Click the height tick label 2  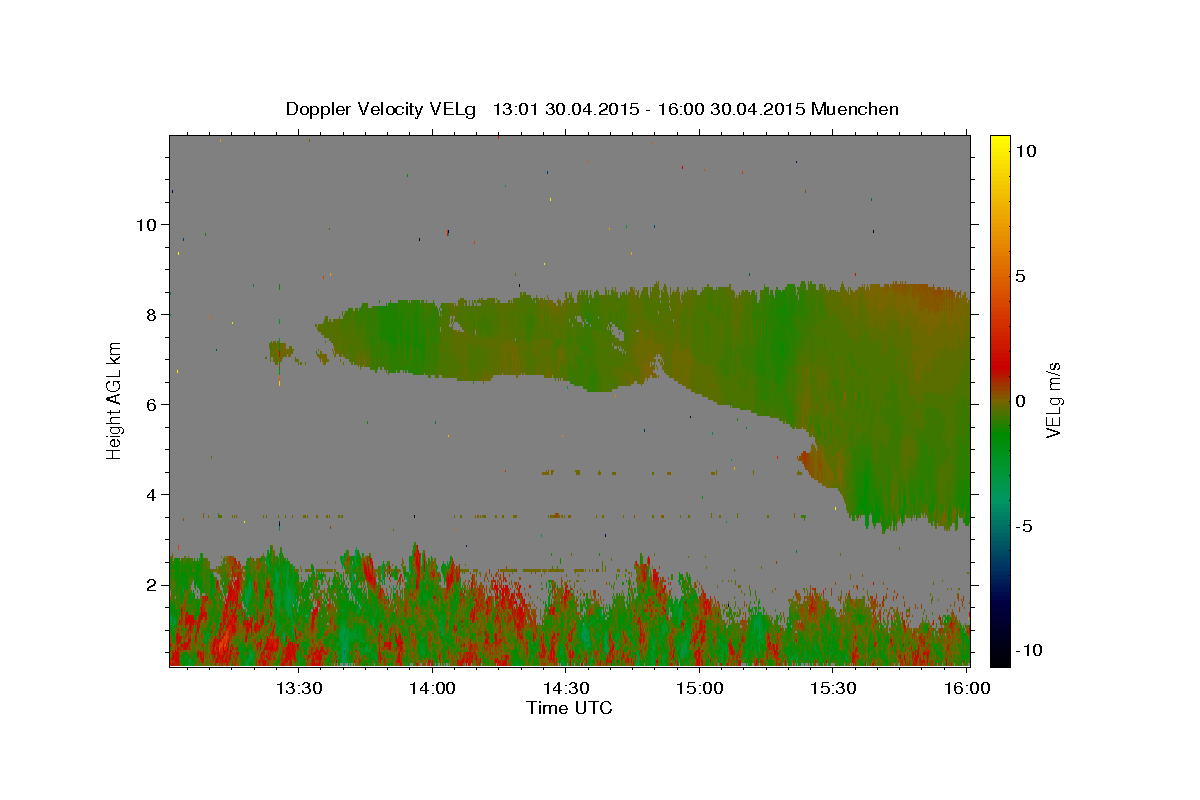click(152, 584)
